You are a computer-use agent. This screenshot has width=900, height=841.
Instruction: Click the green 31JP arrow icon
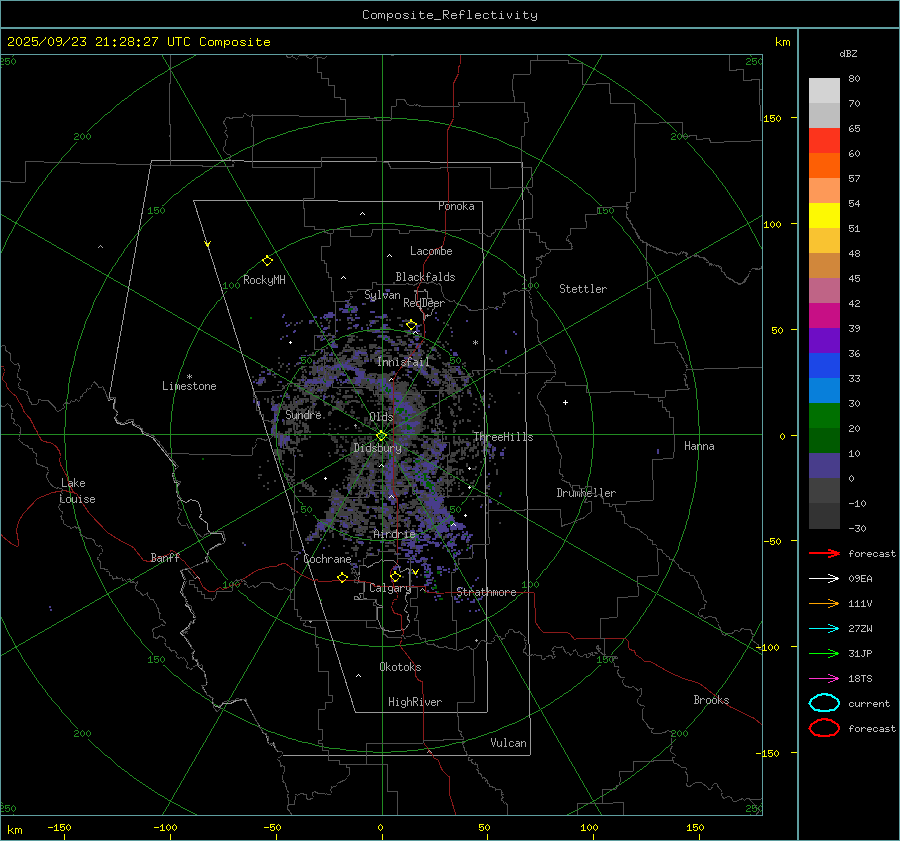824,653
